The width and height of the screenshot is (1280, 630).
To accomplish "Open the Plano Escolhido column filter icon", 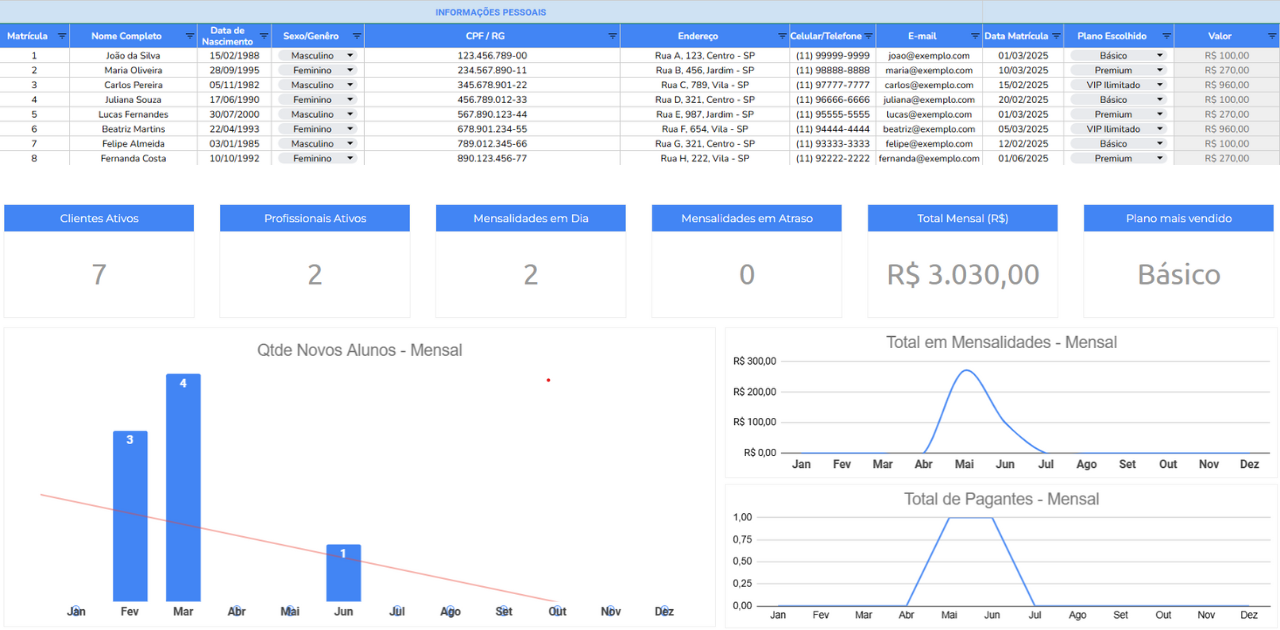I will (1166, 36).
